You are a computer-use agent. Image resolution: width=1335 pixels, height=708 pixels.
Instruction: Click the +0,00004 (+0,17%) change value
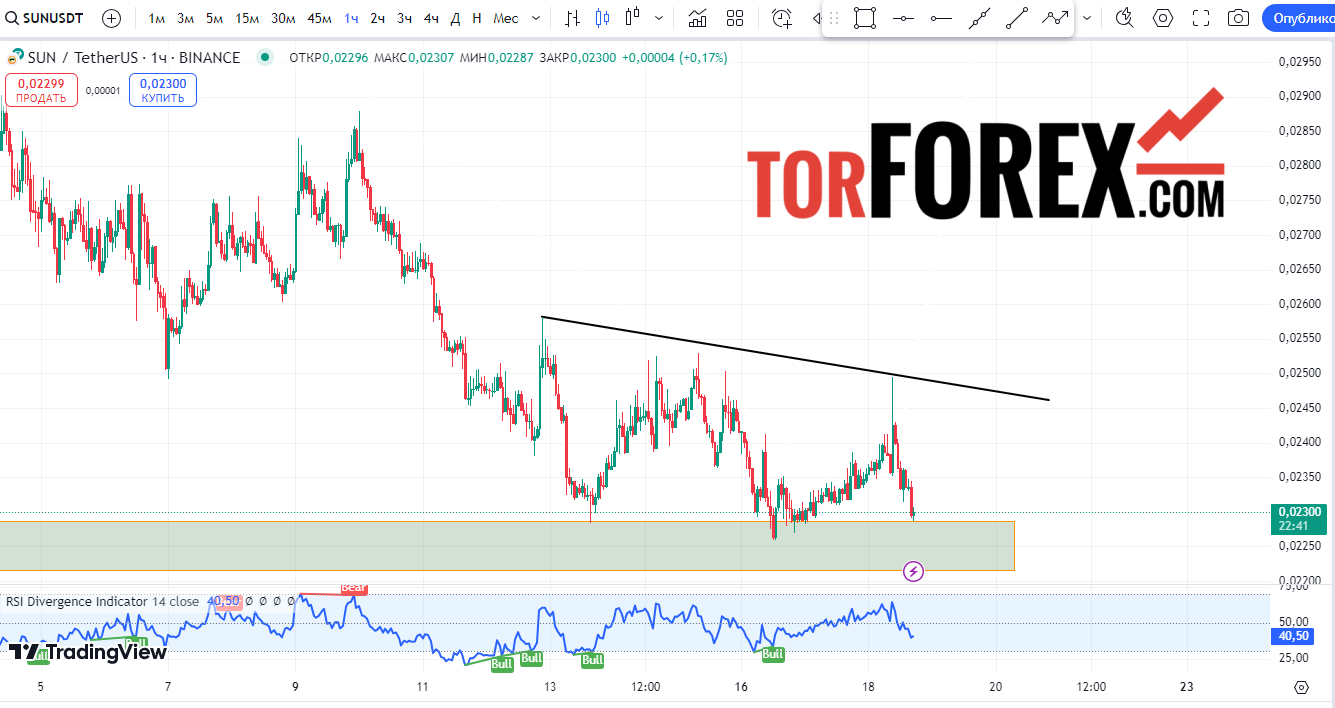pyautogui.click(x=675, y=58)
